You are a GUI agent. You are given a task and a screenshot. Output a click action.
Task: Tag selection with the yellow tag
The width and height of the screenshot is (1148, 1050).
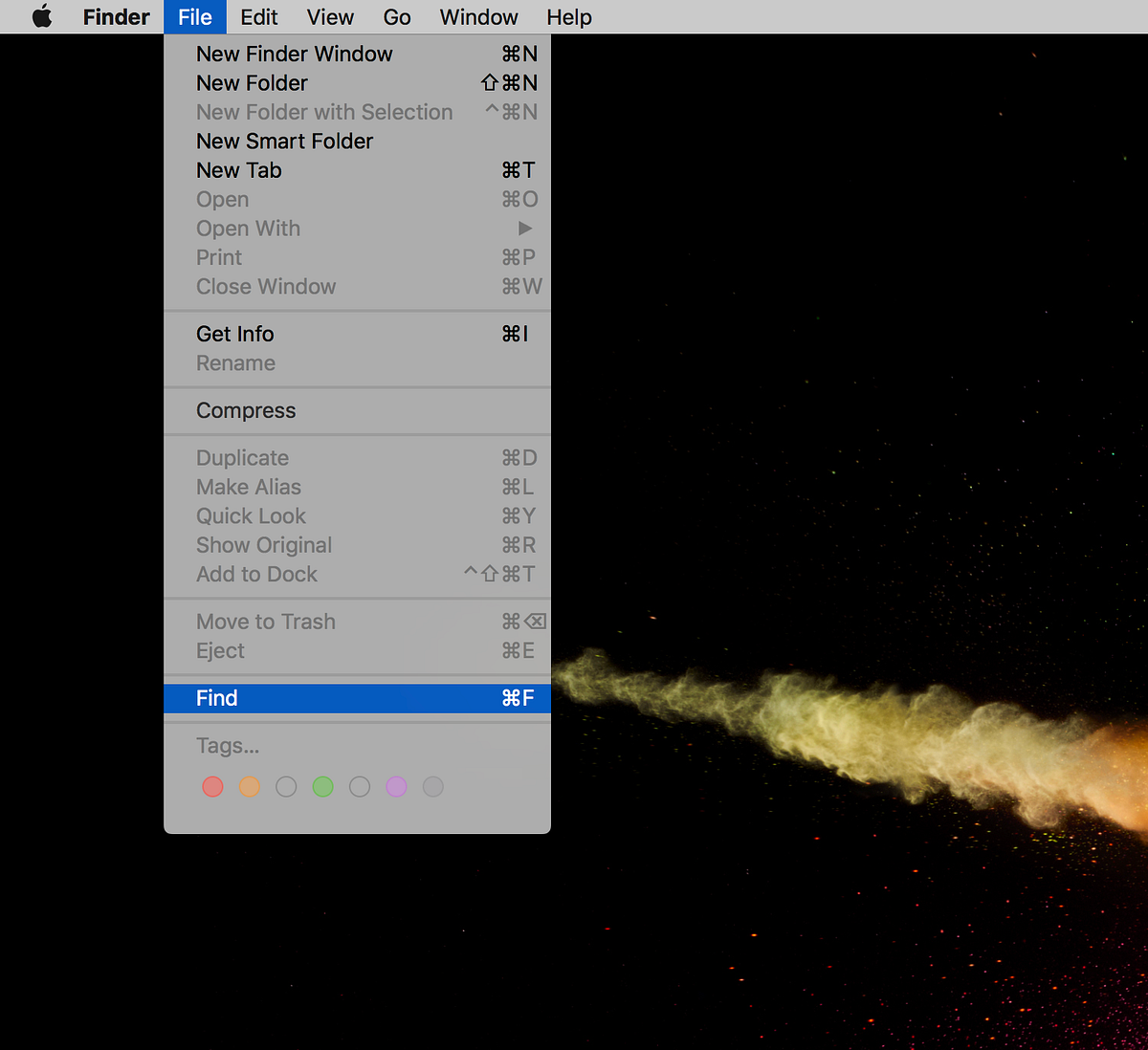(285, 786)
